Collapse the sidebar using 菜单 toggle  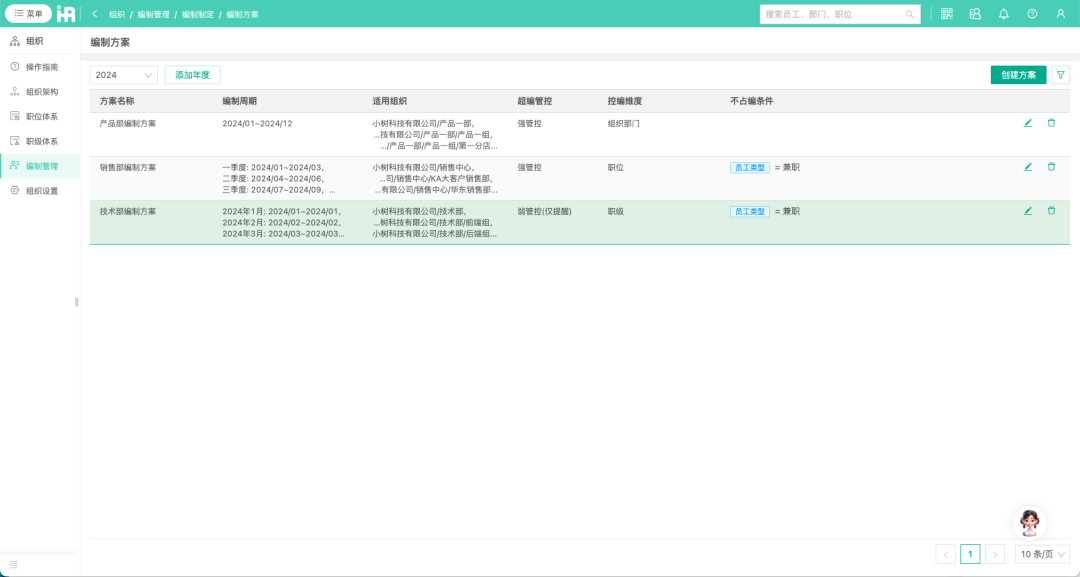pyautogui.click(x=33, y=13)
